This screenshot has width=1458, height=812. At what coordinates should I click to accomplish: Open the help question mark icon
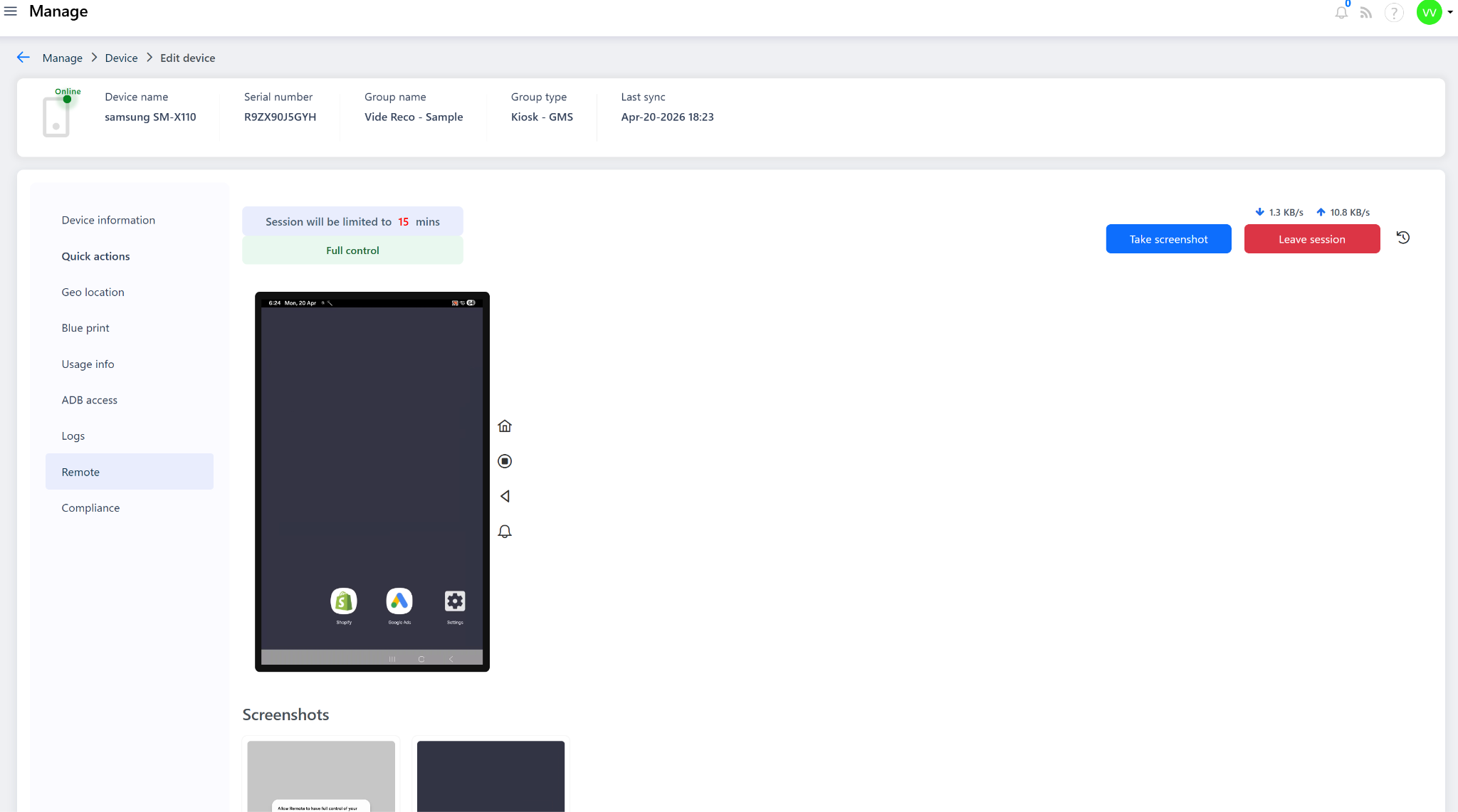1393,13
